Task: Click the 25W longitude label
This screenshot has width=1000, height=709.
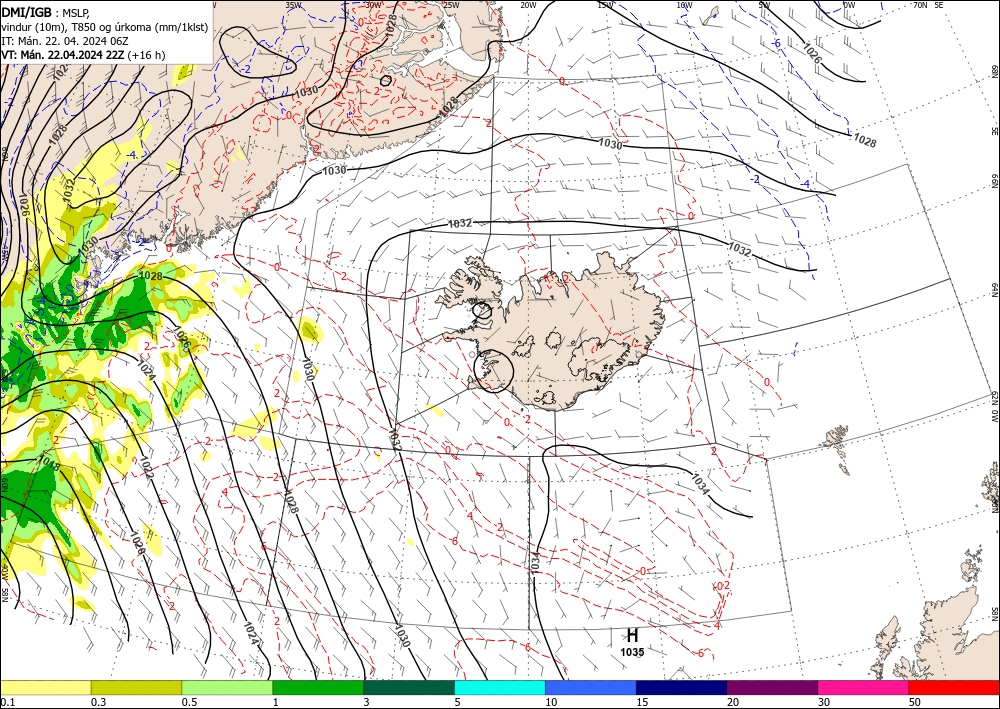Action: 451,5
